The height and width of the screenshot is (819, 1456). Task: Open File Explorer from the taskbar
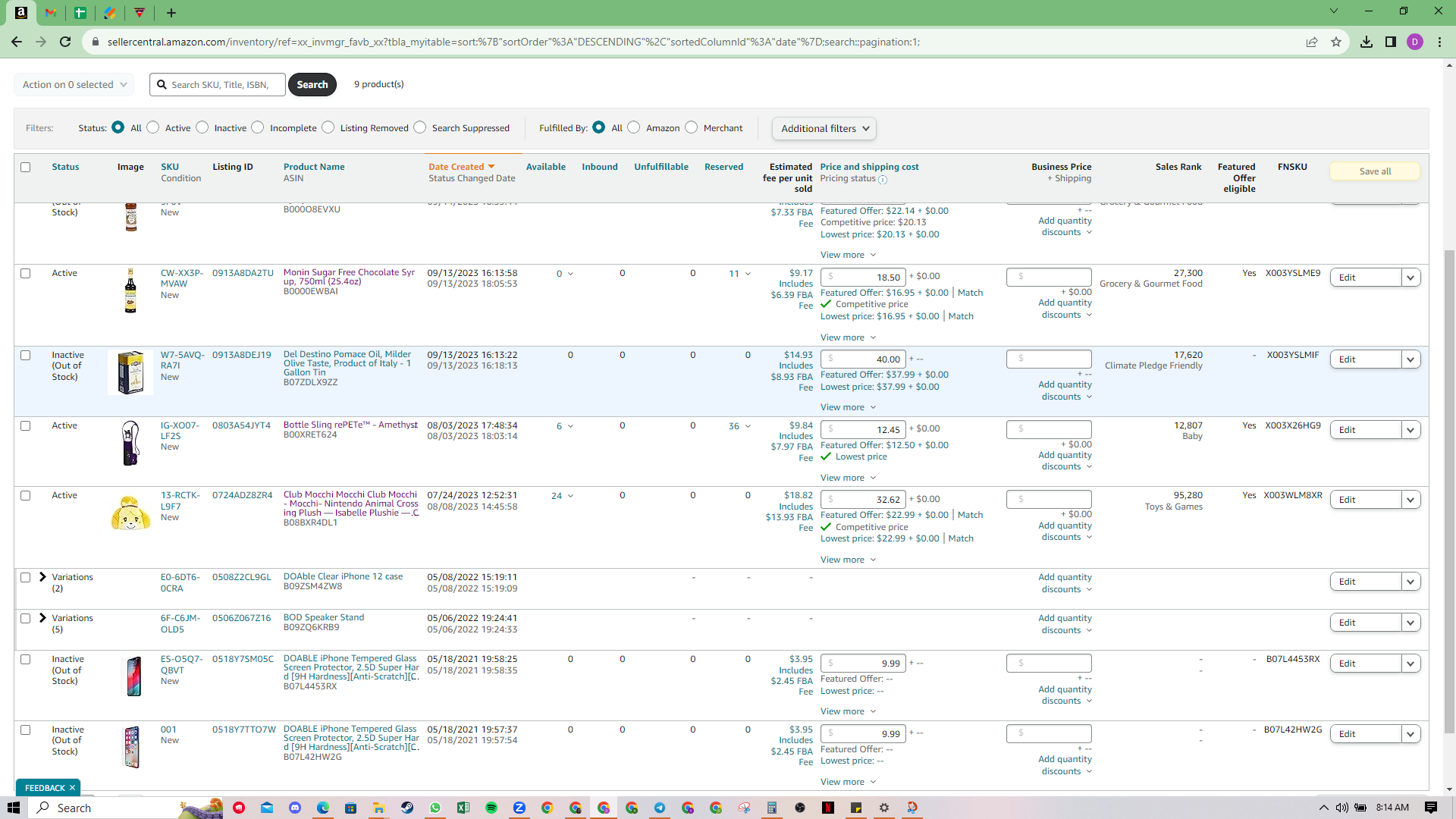tap(378, 808)
